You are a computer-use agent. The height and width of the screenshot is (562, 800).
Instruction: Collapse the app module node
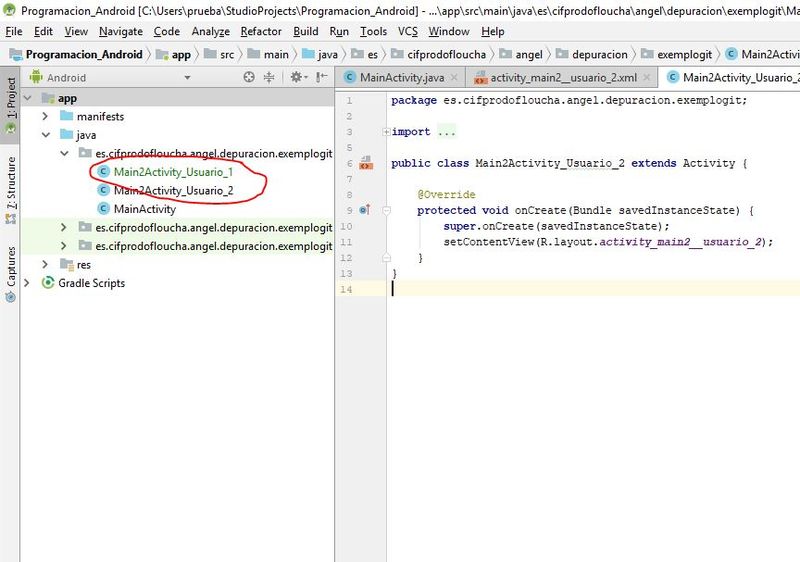[x=28, y=98]
